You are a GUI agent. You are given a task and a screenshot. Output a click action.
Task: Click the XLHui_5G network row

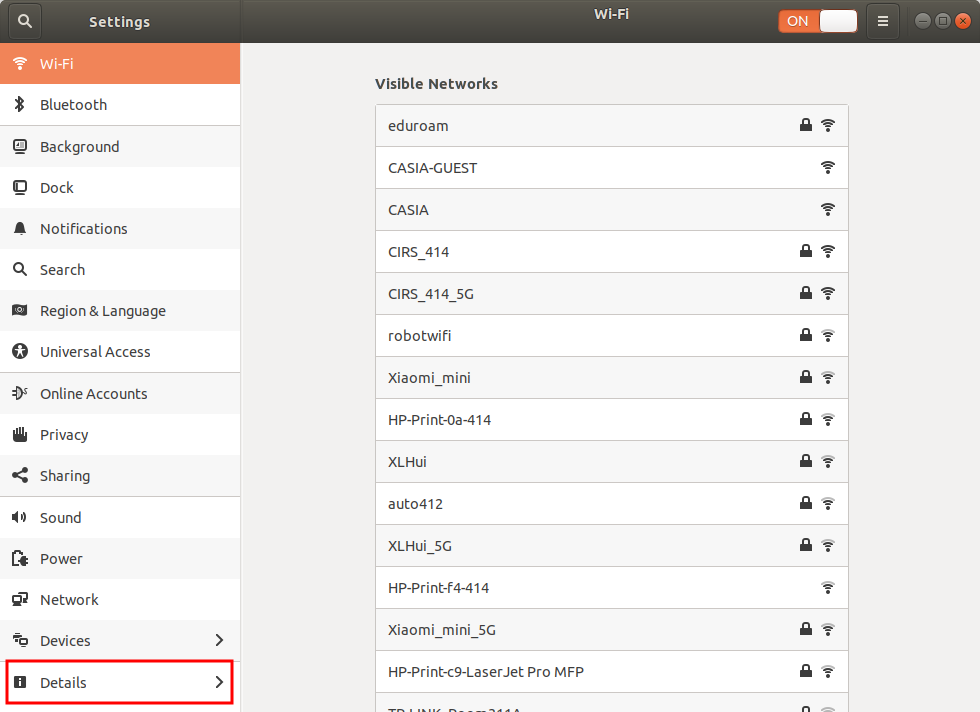click(612, 545)
